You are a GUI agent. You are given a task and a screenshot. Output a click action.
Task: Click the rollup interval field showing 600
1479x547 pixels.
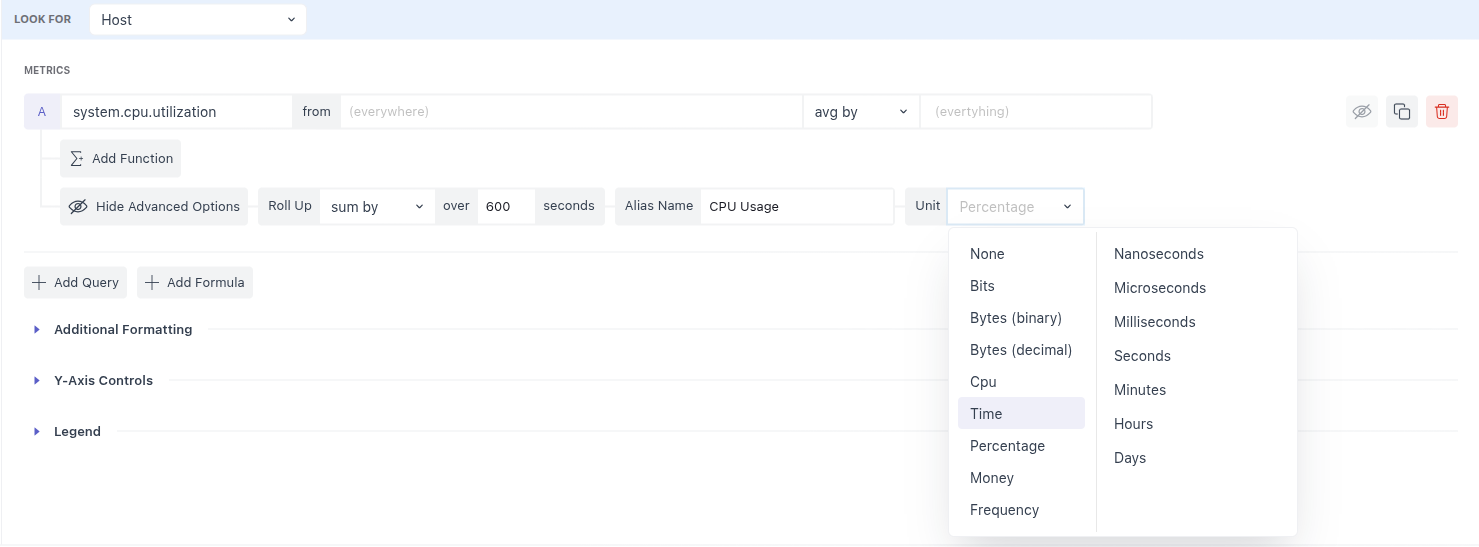coord(505,206)
